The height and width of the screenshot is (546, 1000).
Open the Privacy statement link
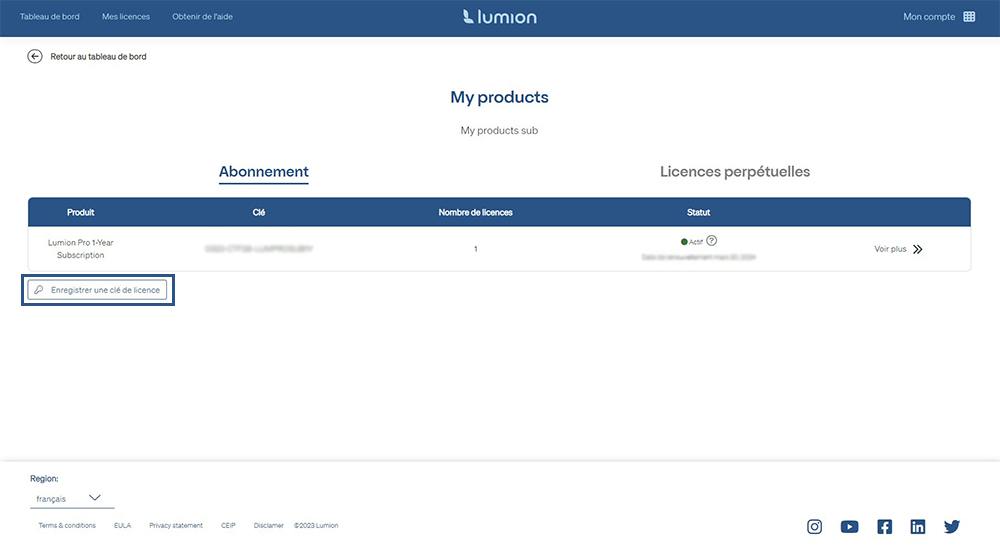[x=176, y=526]
